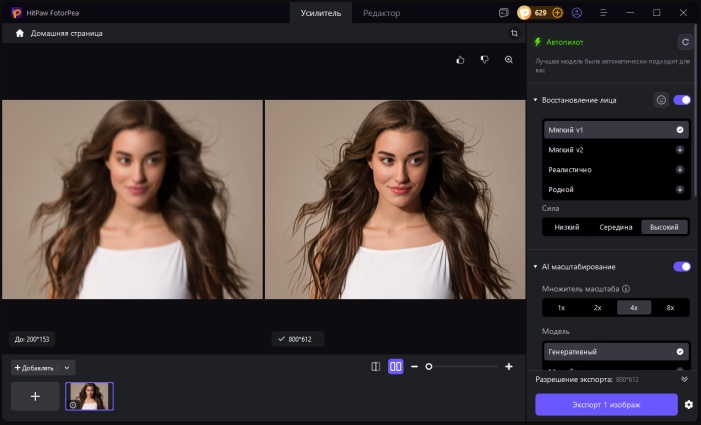Switch to split slider comparison view
Screen dimensions: 701x425
(376, 367)
